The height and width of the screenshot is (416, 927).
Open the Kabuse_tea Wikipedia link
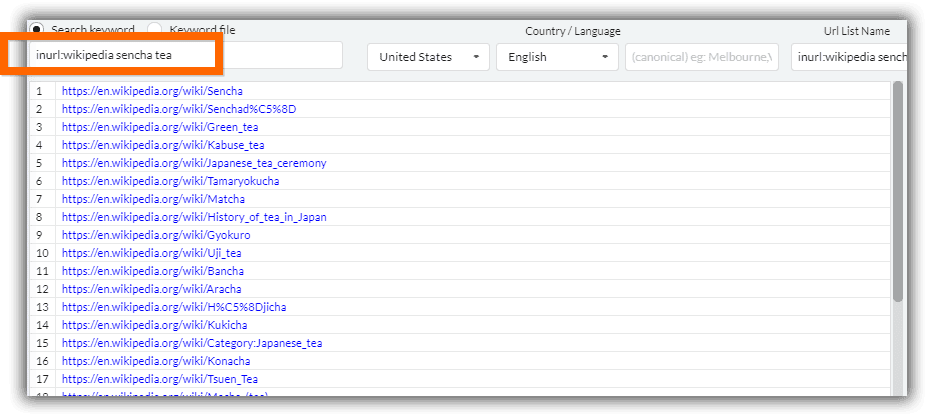pos(163,145)
